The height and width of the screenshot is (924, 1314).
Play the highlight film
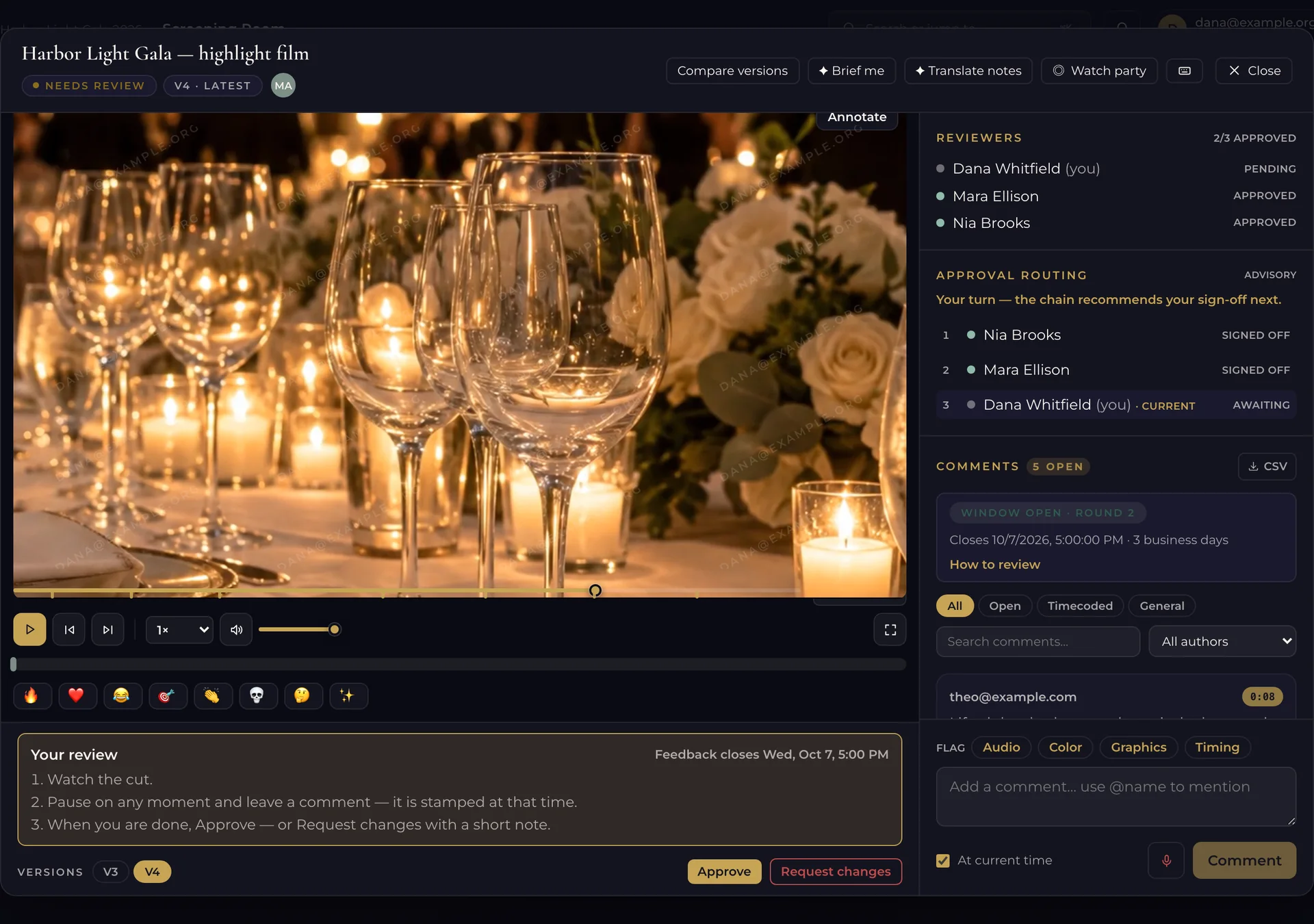click(29, 630)
